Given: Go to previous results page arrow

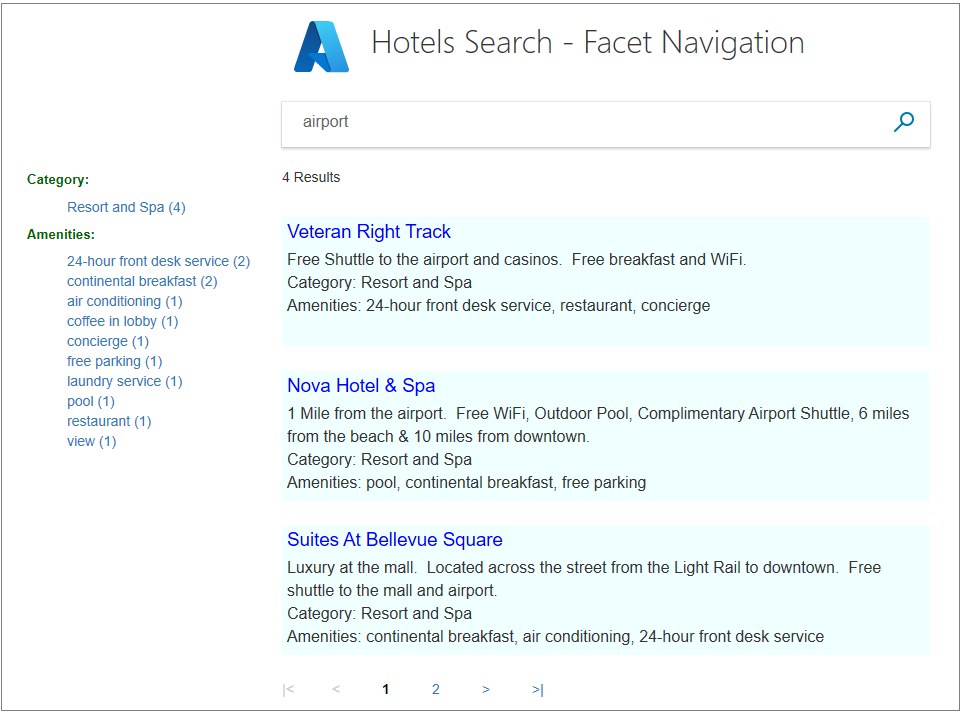Looking at the screenshot, I should pos(336,689).
